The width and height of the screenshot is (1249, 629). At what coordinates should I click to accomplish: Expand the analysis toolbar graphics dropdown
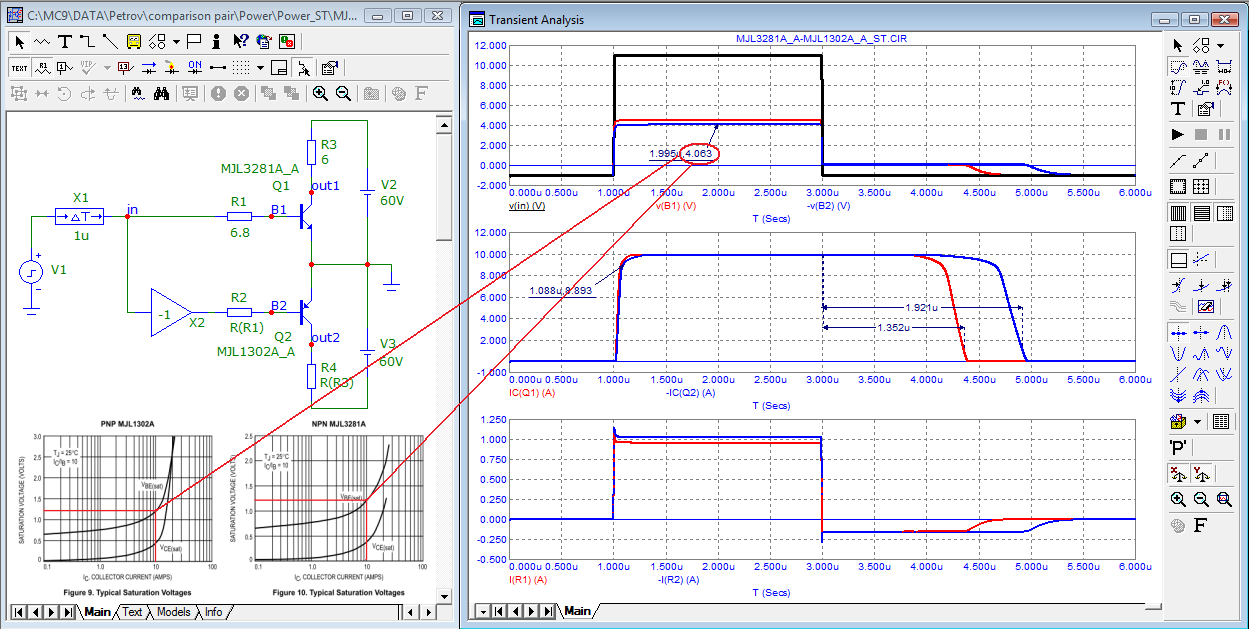point(1221,45)
